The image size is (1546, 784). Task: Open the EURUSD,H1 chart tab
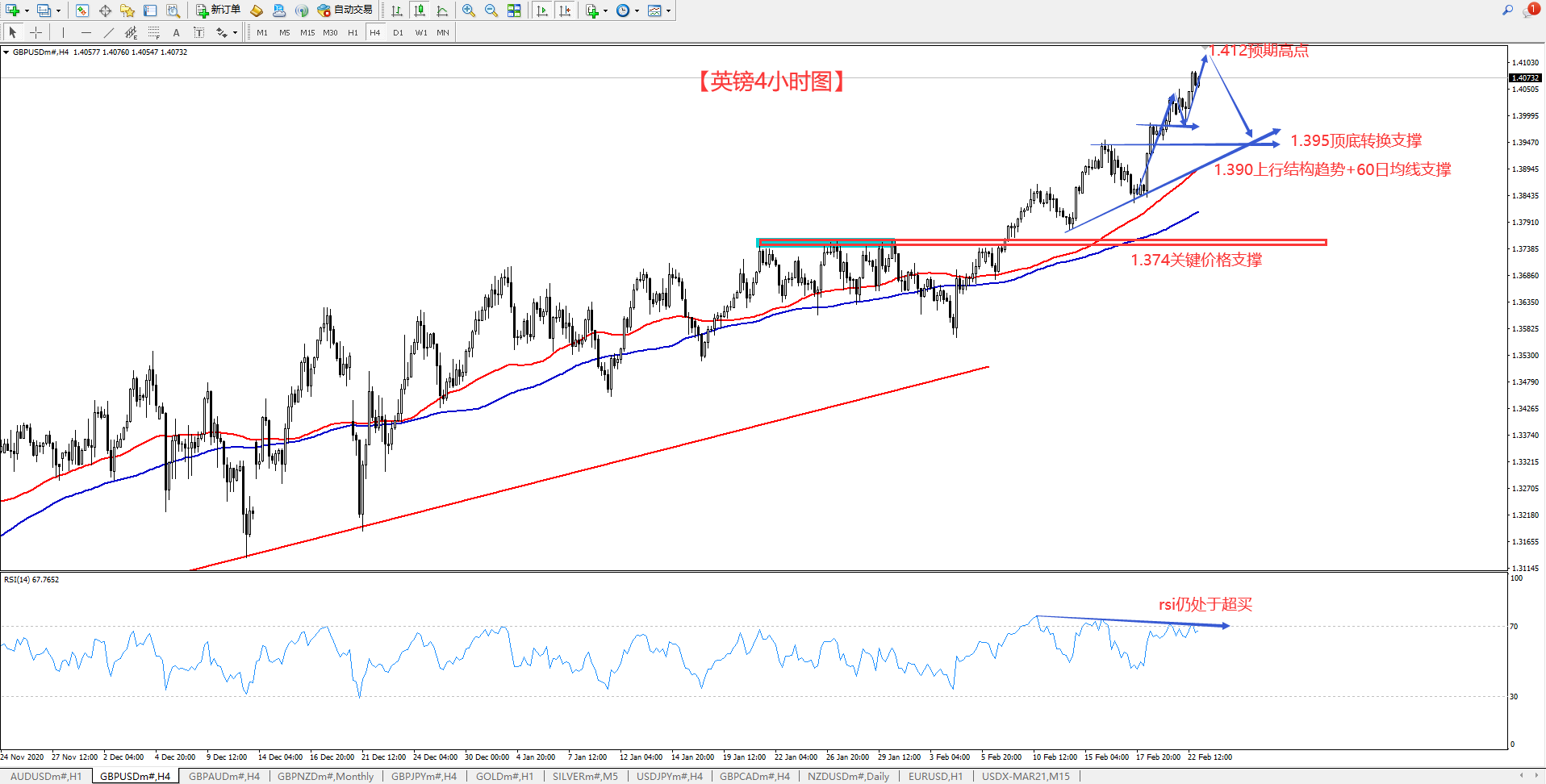pyautogui.click(x=935, y=776)
